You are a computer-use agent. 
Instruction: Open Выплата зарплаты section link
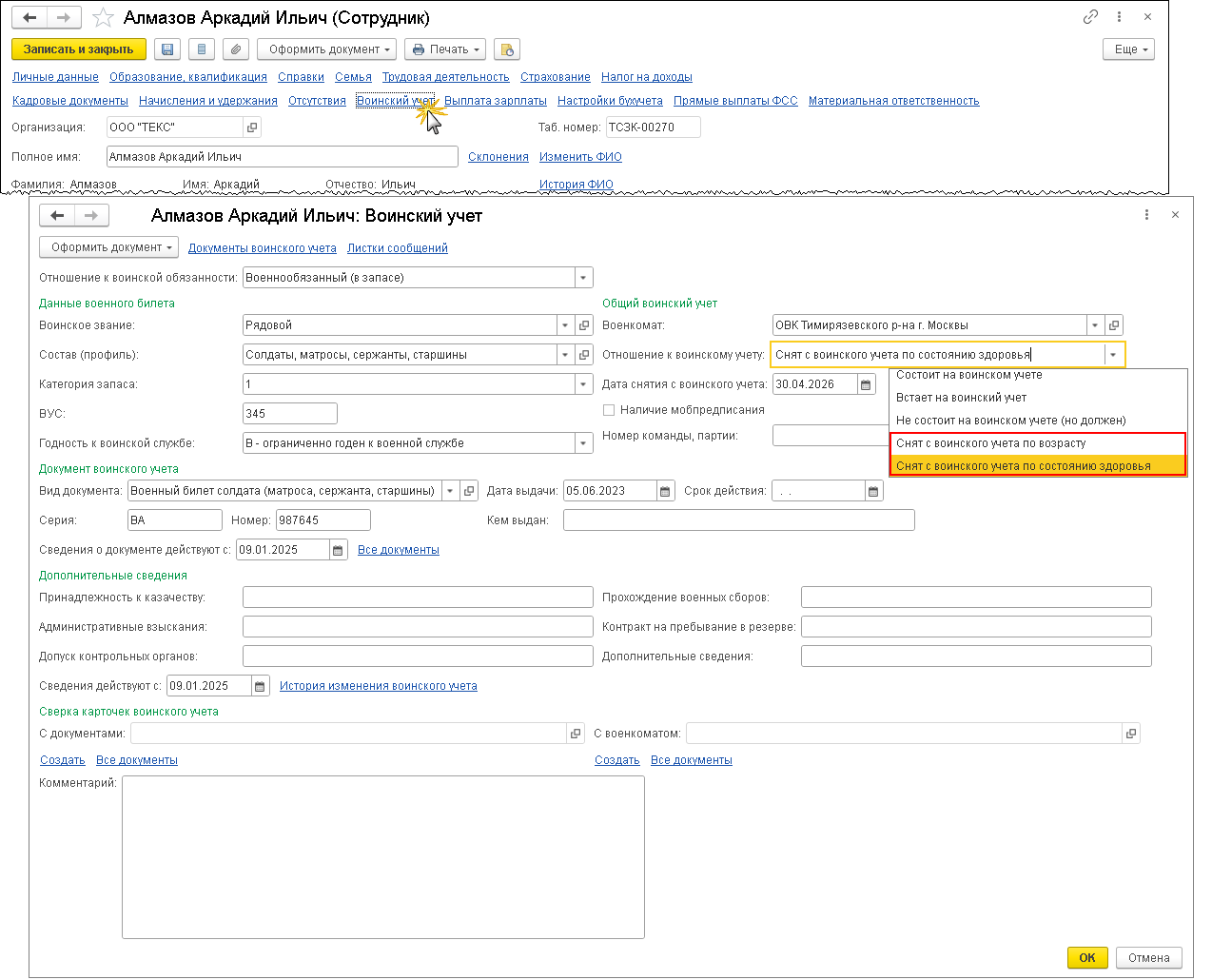(x=495, y=101)
